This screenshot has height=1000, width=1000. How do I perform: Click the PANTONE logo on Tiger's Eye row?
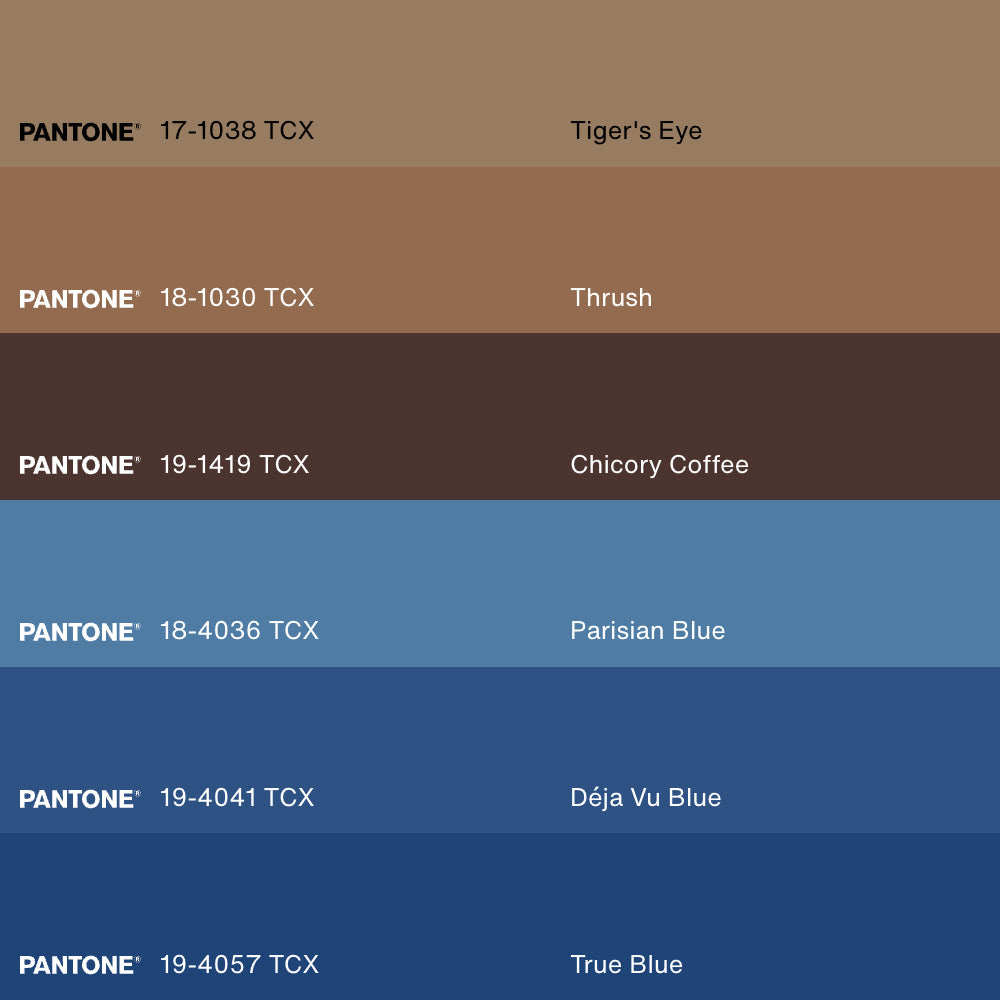coord(79,132)
